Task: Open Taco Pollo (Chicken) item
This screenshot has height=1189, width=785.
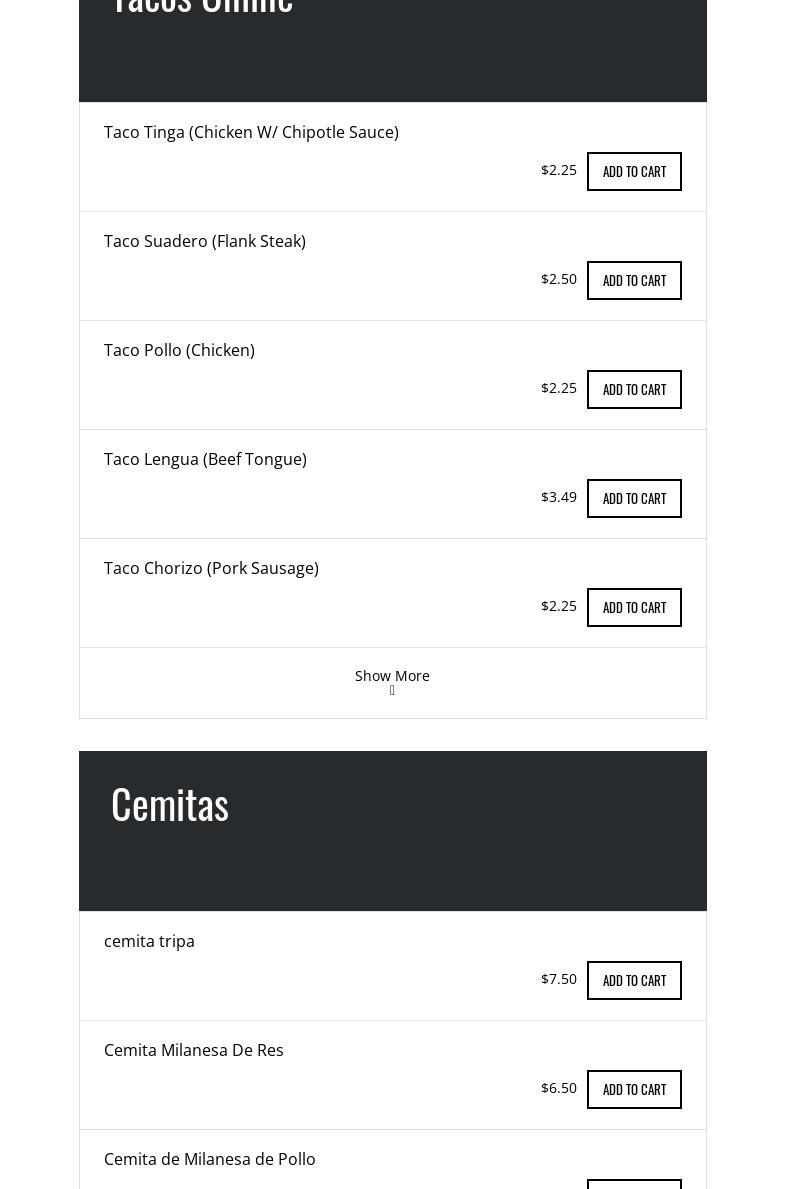Action: 179,350
